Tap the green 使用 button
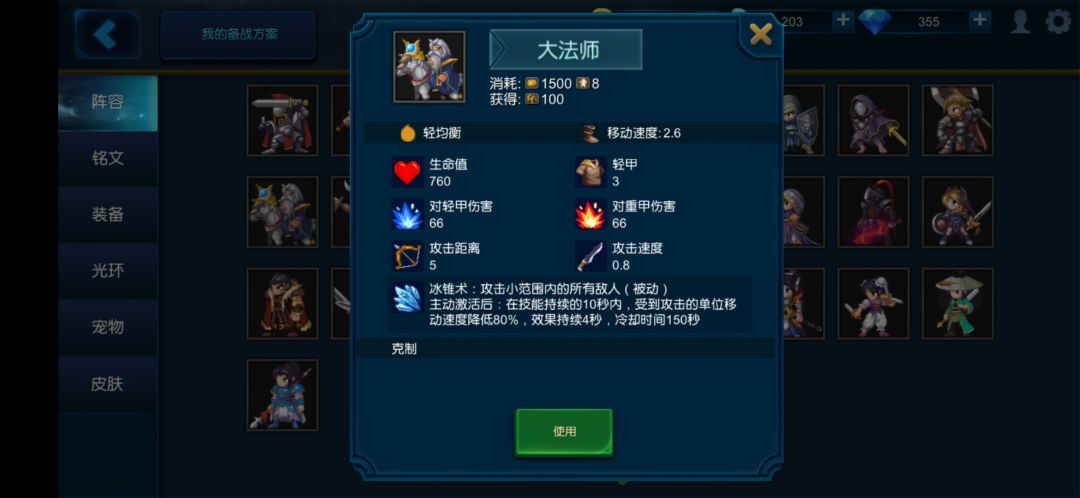The width and height of the screenshot is (1080, 498). [564, 432]
